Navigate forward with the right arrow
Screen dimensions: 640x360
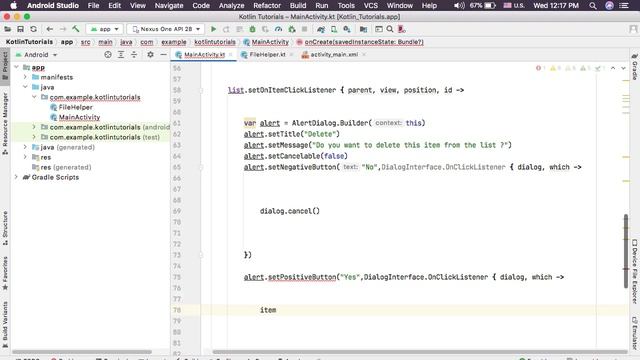(63, 29)
